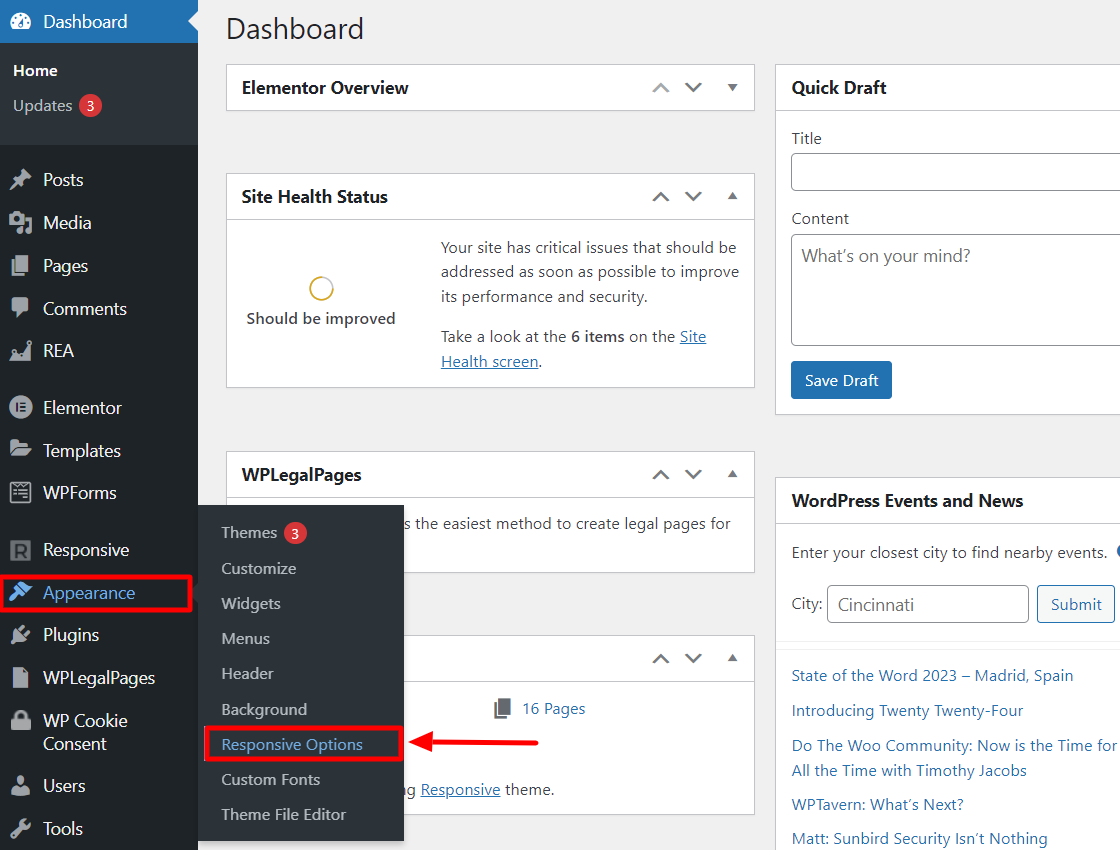Screen dimensions: 1120x850
Task: Move Elementor Overview widget down
Action: [x=694, y=87]
